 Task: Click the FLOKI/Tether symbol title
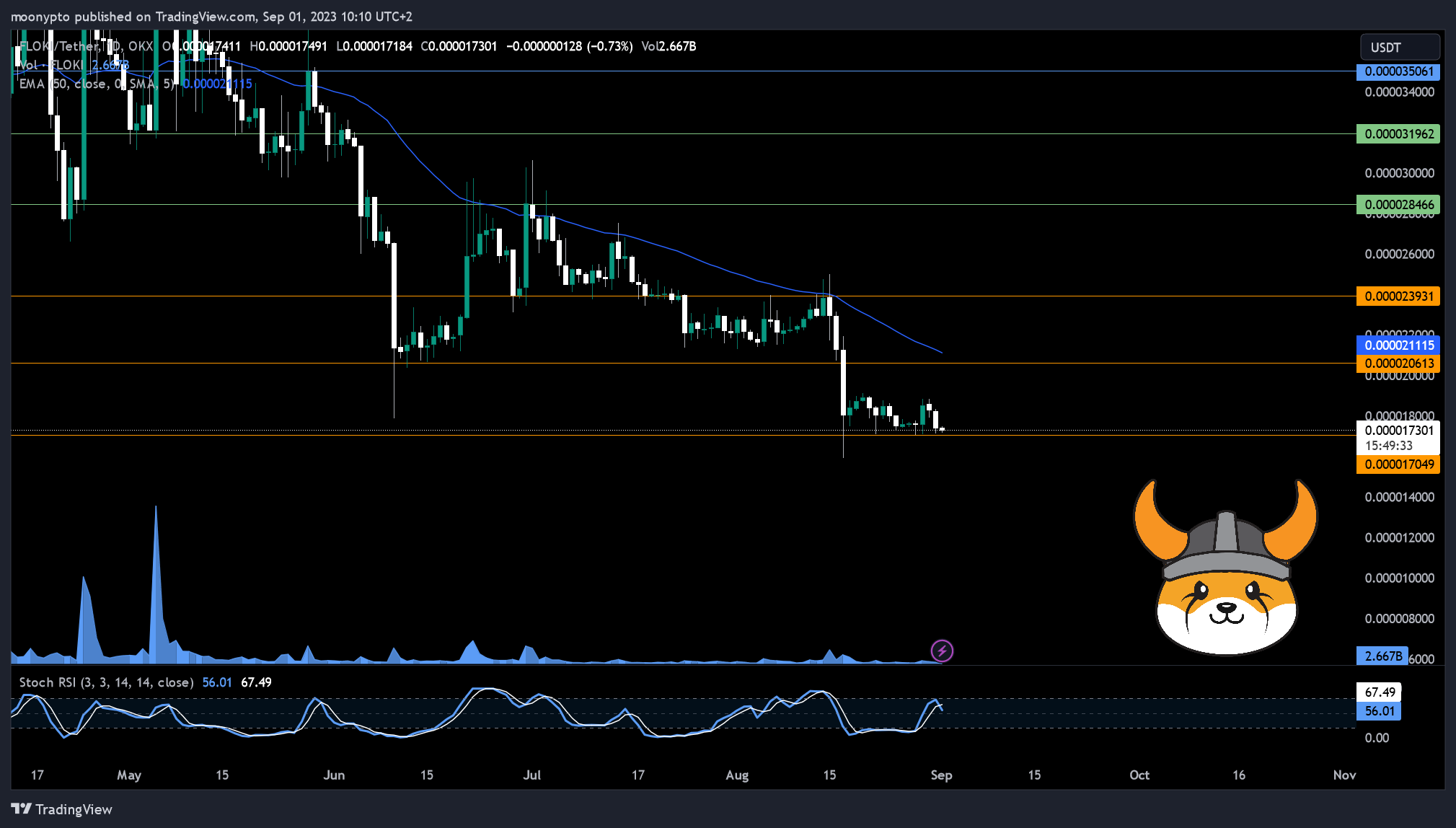[x=87, y=47]
